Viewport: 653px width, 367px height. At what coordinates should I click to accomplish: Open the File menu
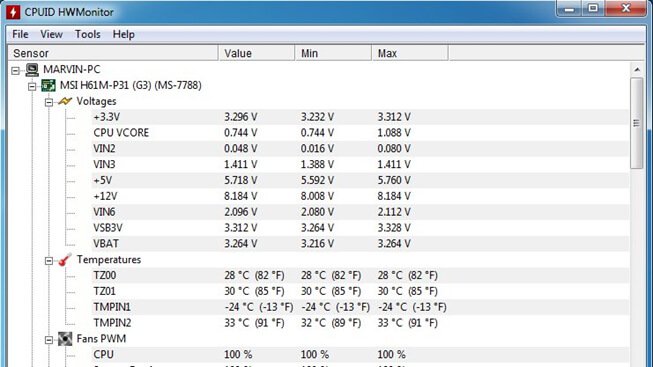[20, 34]
